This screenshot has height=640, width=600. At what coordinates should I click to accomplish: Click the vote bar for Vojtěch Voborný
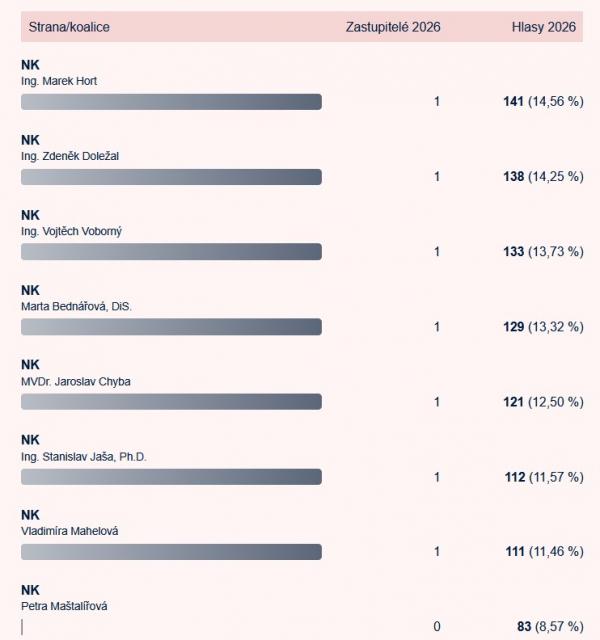171,251
